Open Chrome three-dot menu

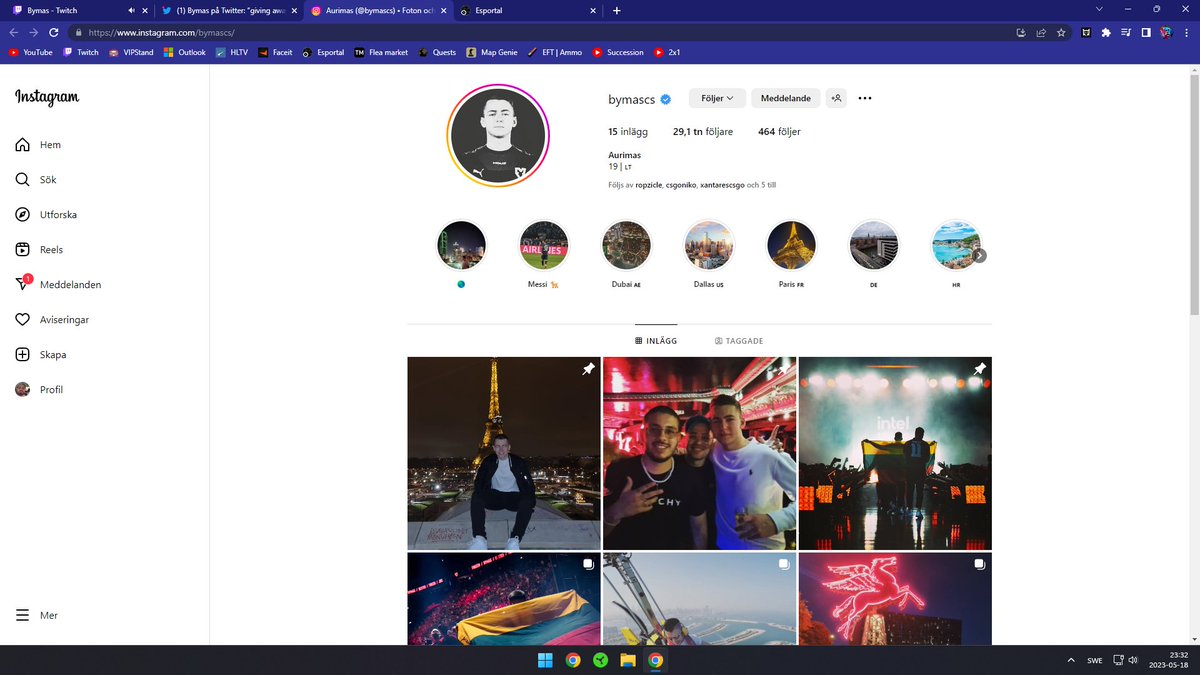pos(1186,32)
